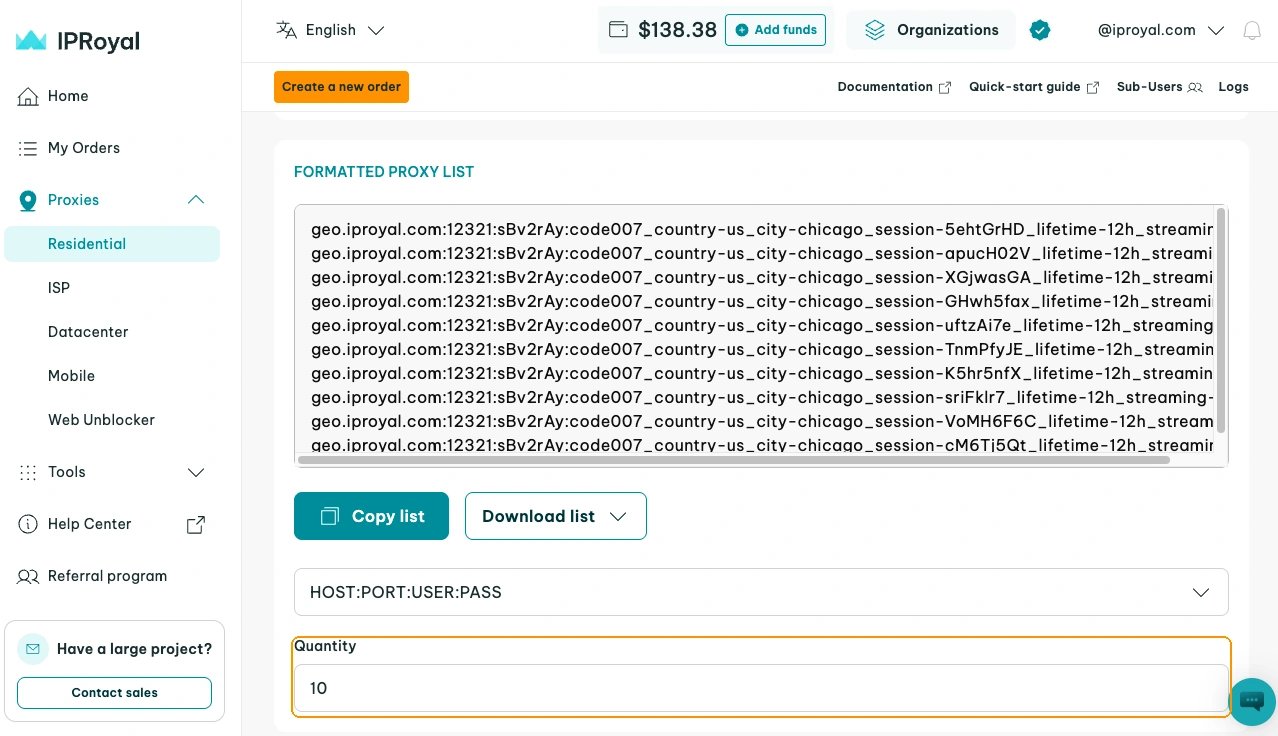Click the Proxies location pin icon
The height and width of the screenshot is (736, 1278).
click(28, 200)
